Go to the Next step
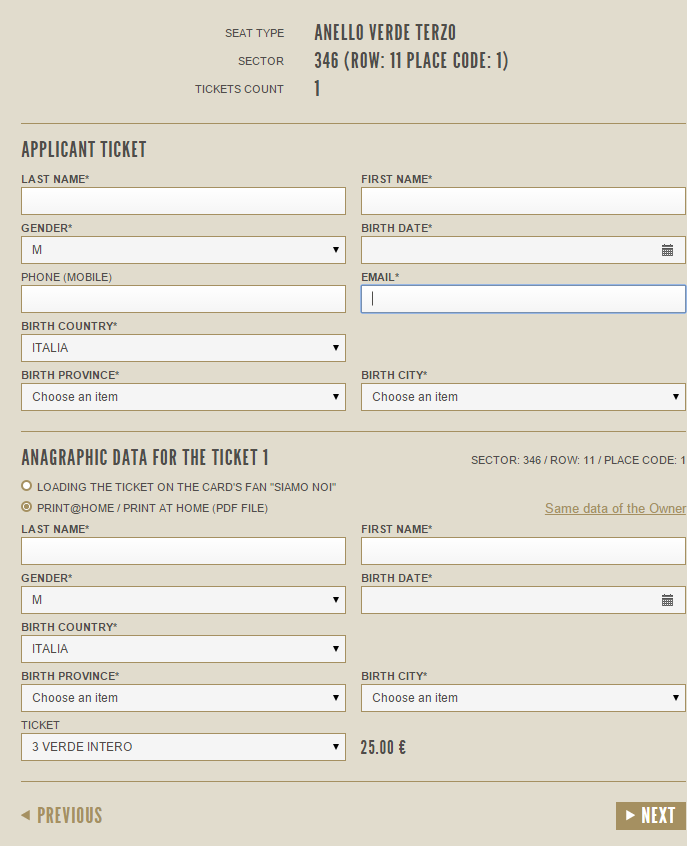The image size is (687, 846). (x=651, y=816)
